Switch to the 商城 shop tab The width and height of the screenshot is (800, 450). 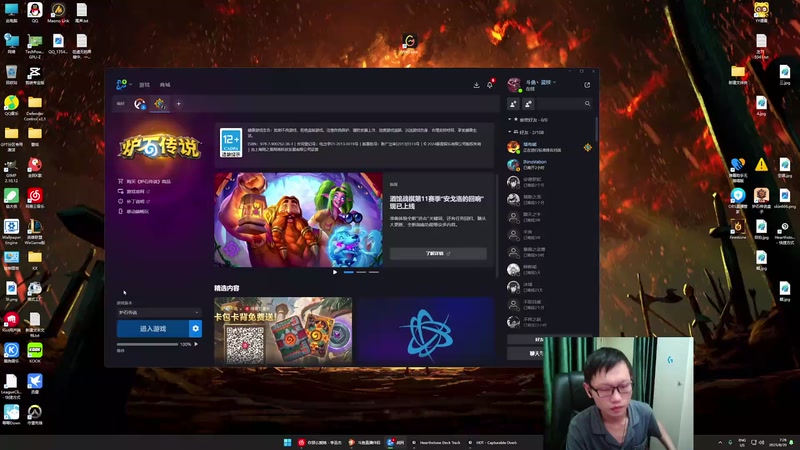(x=165, y=85)
